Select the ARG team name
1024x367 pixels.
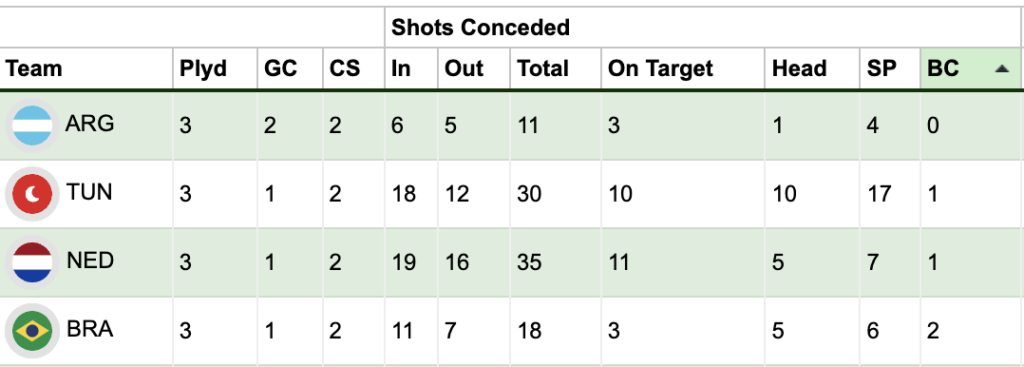click(89, 123)
